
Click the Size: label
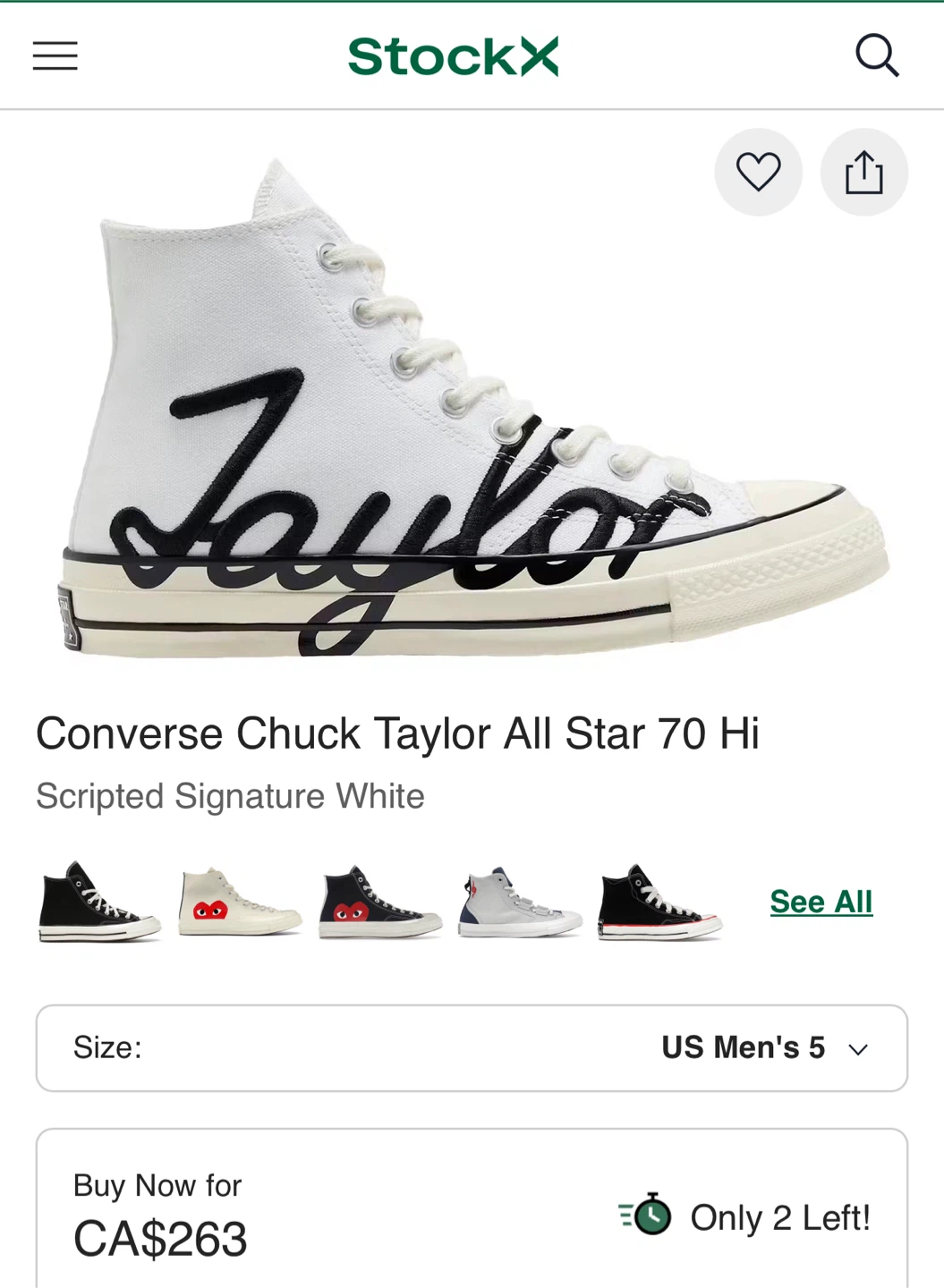[107, 1047]
